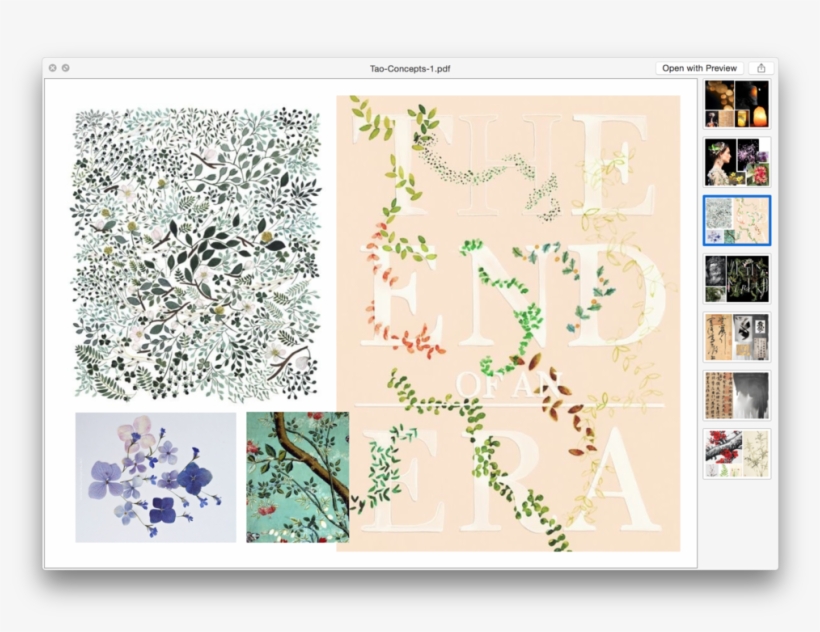Click the letter 'A' in ERA
Screen dimensions: 820x632
click(x=618, y=480)
